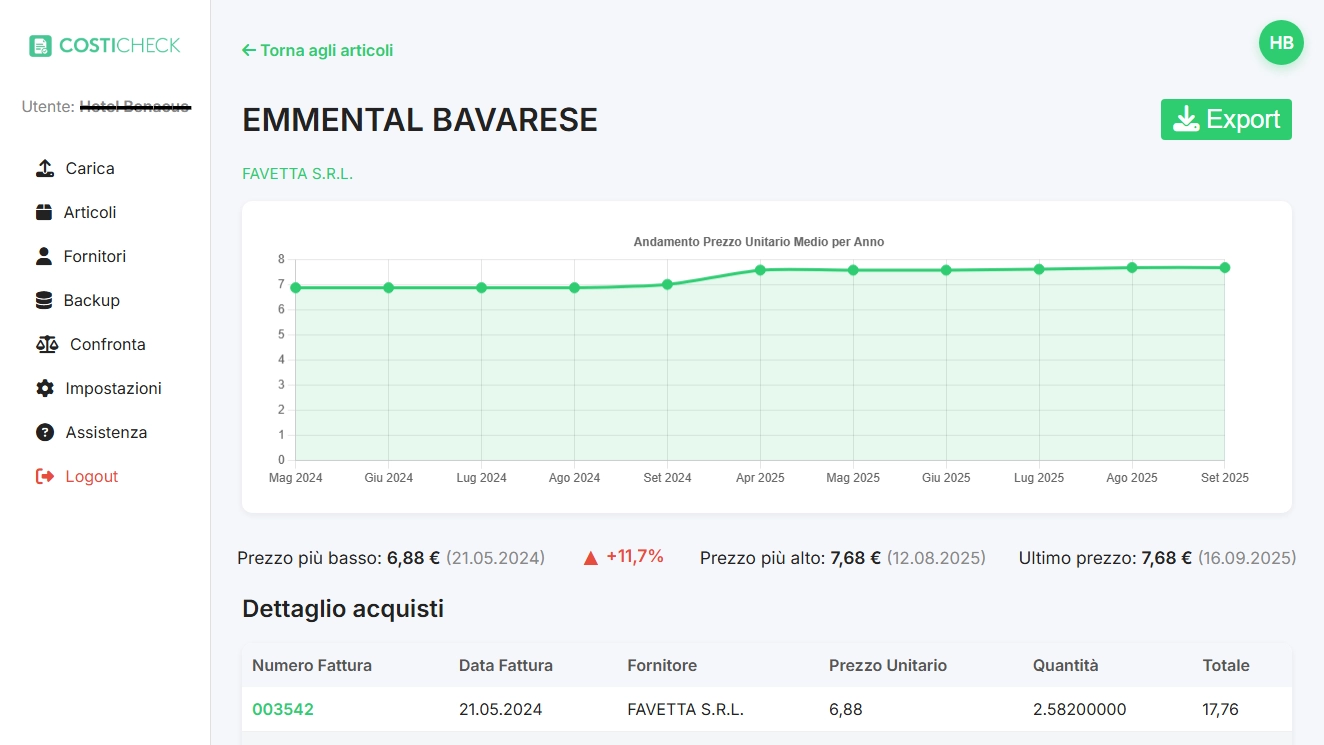Select the Mag 2024 chart data point
This screenshot has height=745, width=1324.
(296, 288)
